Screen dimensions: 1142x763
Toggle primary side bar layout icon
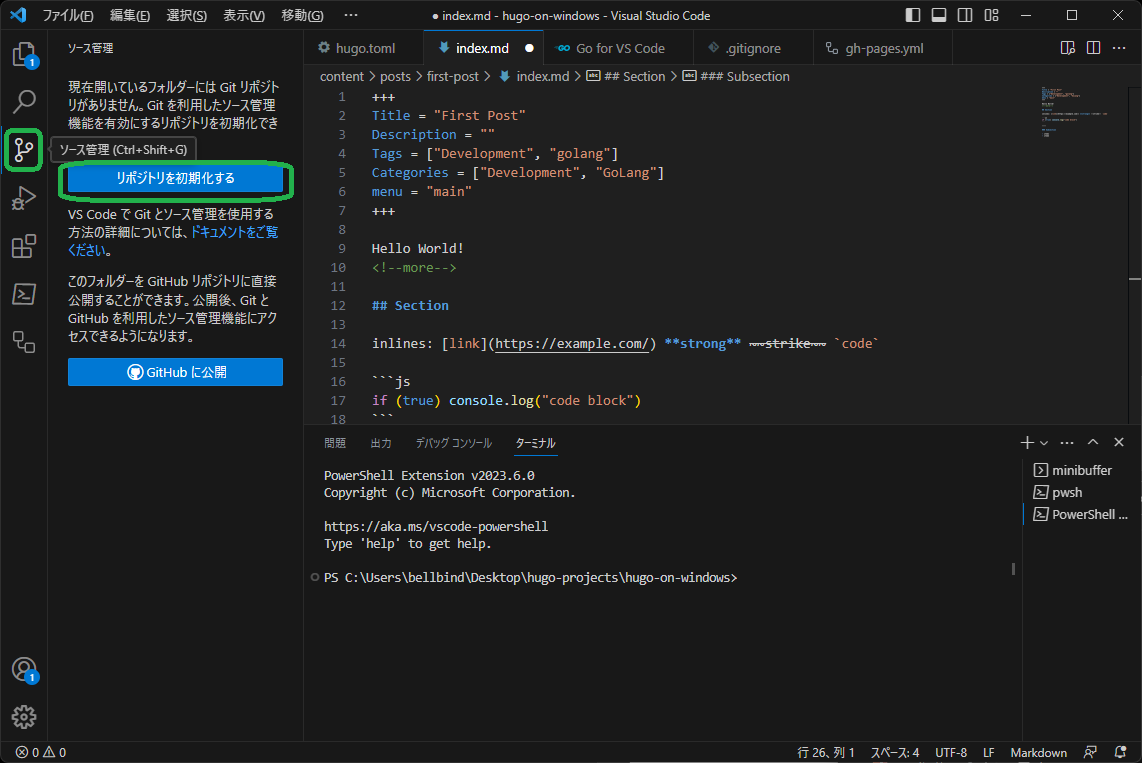coord(913,15)
